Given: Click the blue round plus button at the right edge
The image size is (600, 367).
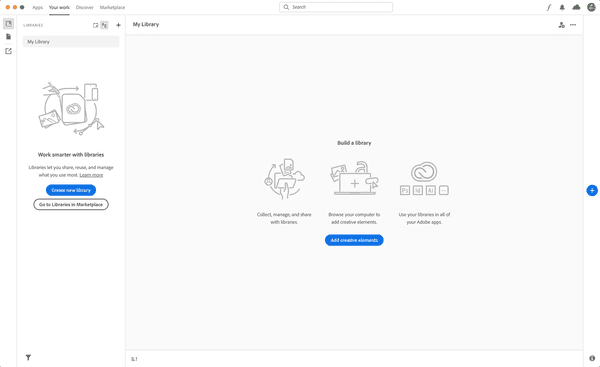Looking at the screenshot, I should point(592,190).
